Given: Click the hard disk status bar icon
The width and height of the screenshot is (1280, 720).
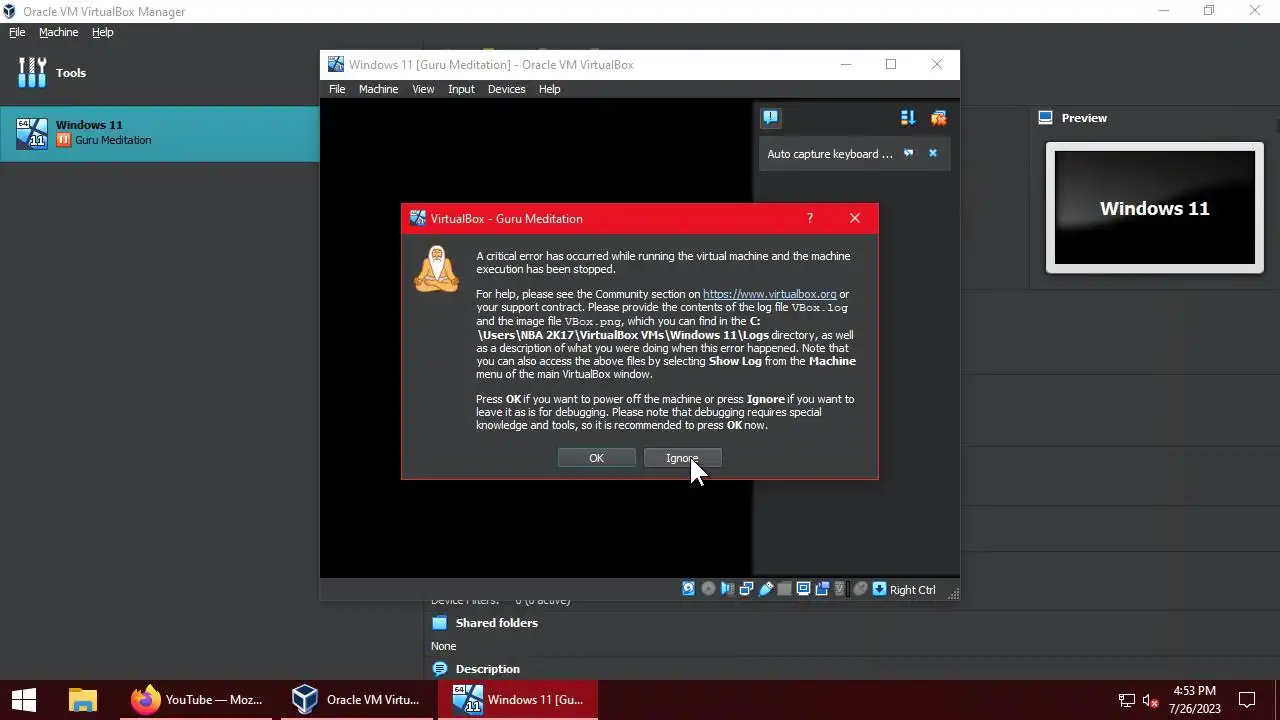Looking at the screenshot, I should (x=688, y=589).
